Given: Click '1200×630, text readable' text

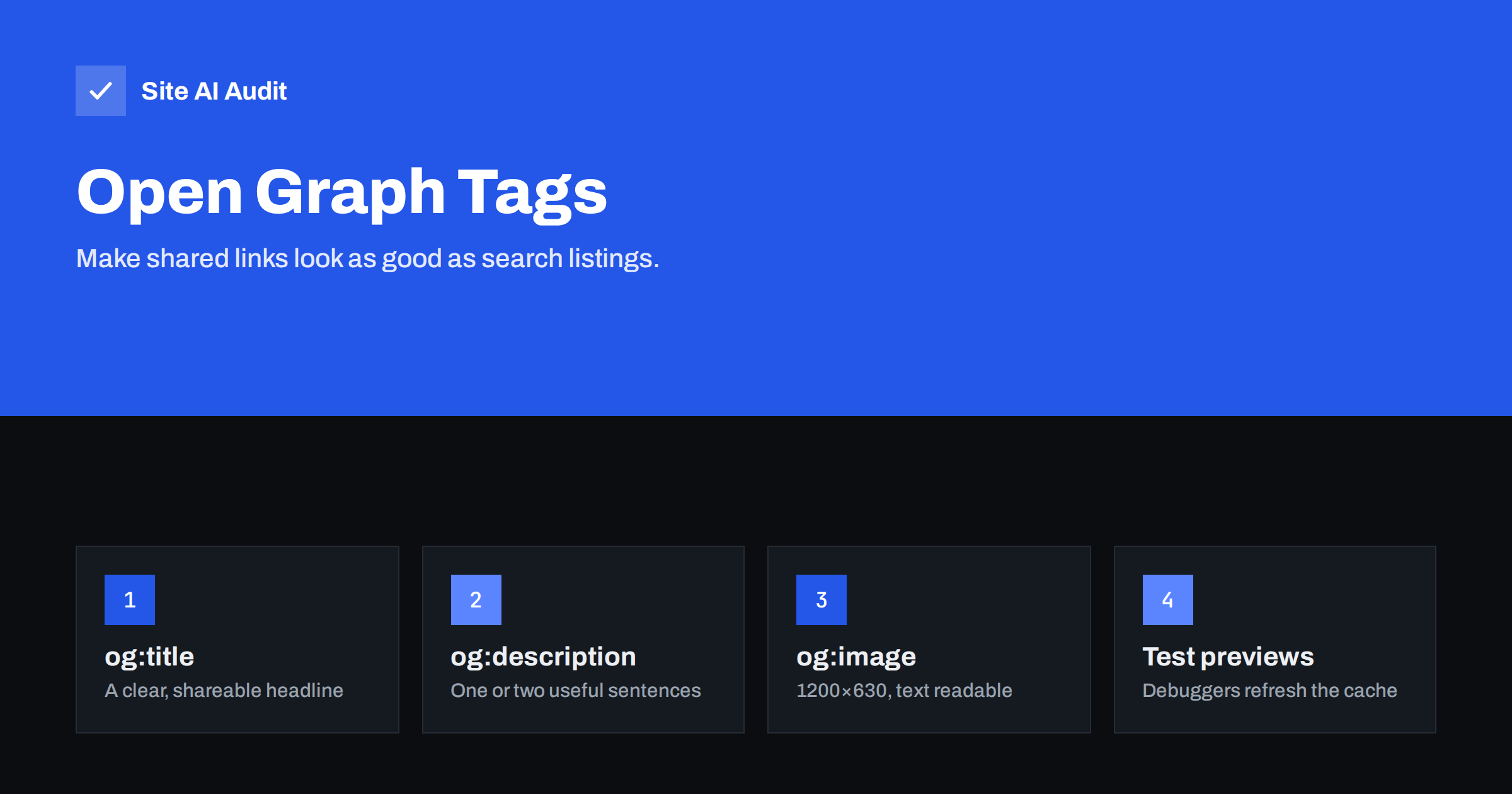Looking at the screenshot, I should [x=905, y=691].
